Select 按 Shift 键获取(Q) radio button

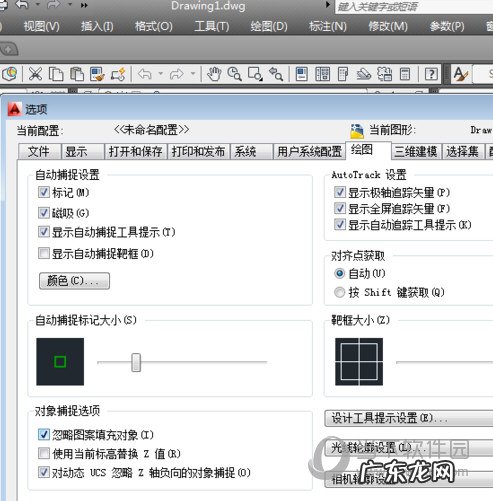point(339,292)
